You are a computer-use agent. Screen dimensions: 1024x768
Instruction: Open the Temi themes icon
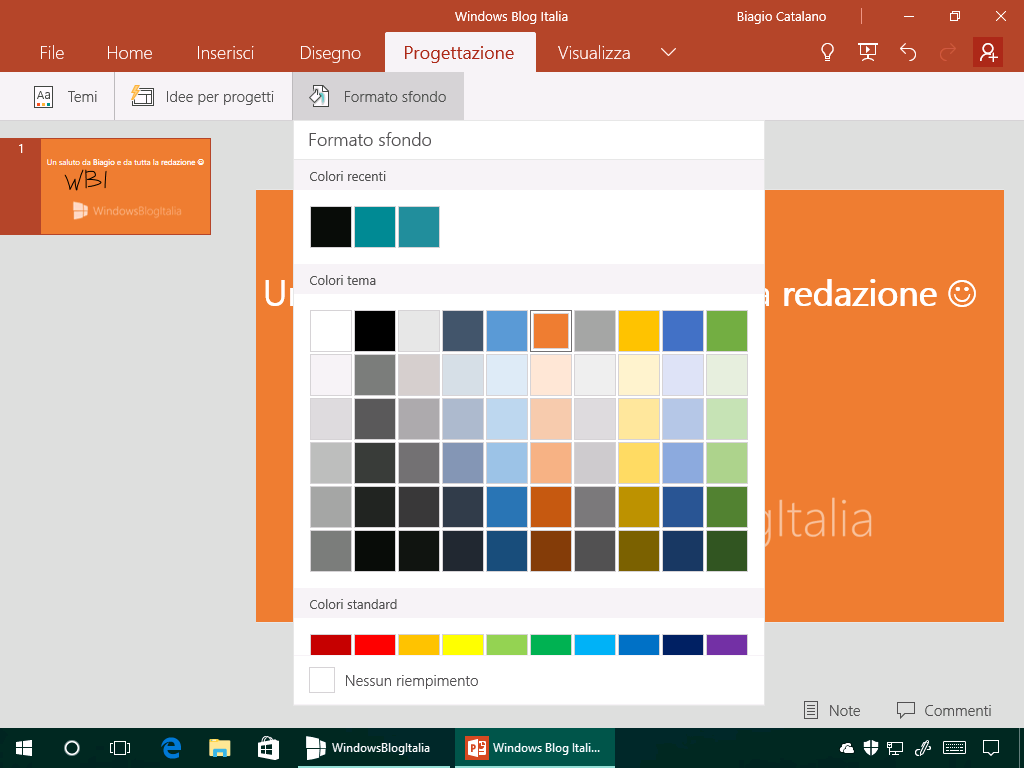[x=43, y=97]
